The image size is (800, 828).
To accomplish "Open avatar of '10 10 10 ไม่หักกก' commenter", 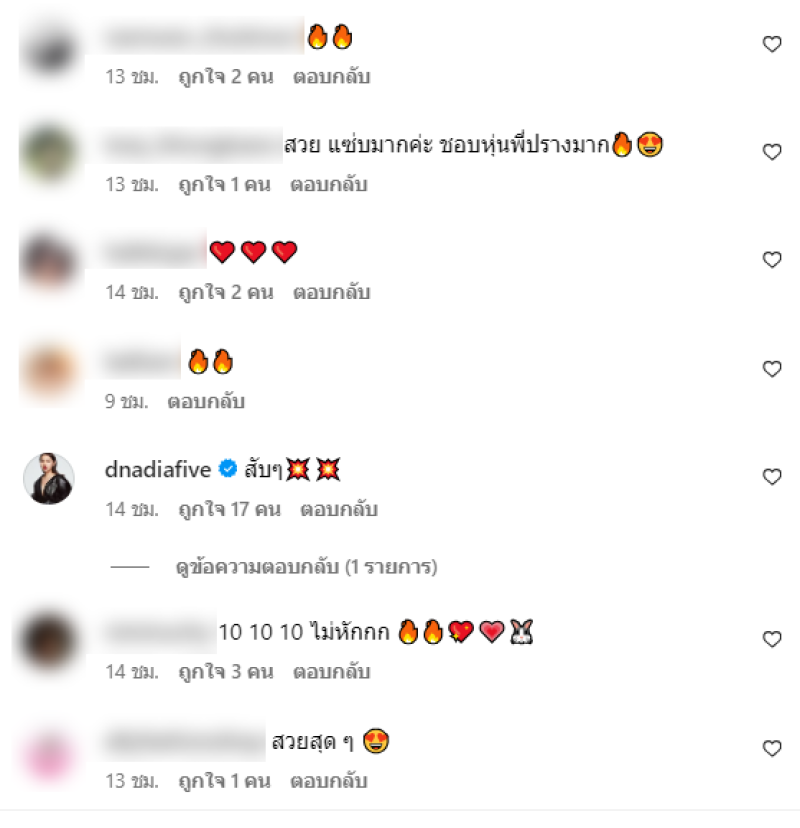I will [x=49, y=641].
